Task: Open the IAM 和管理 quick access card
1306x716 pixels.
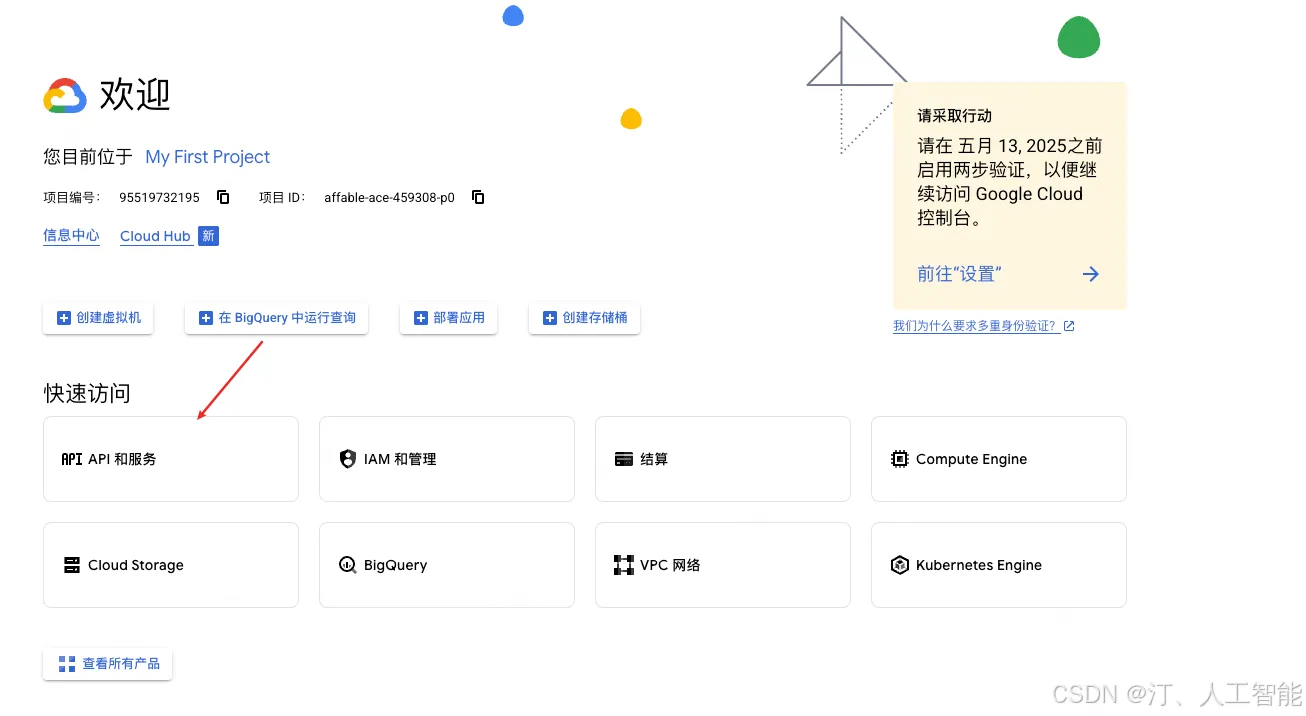Action: pos(447,459)
